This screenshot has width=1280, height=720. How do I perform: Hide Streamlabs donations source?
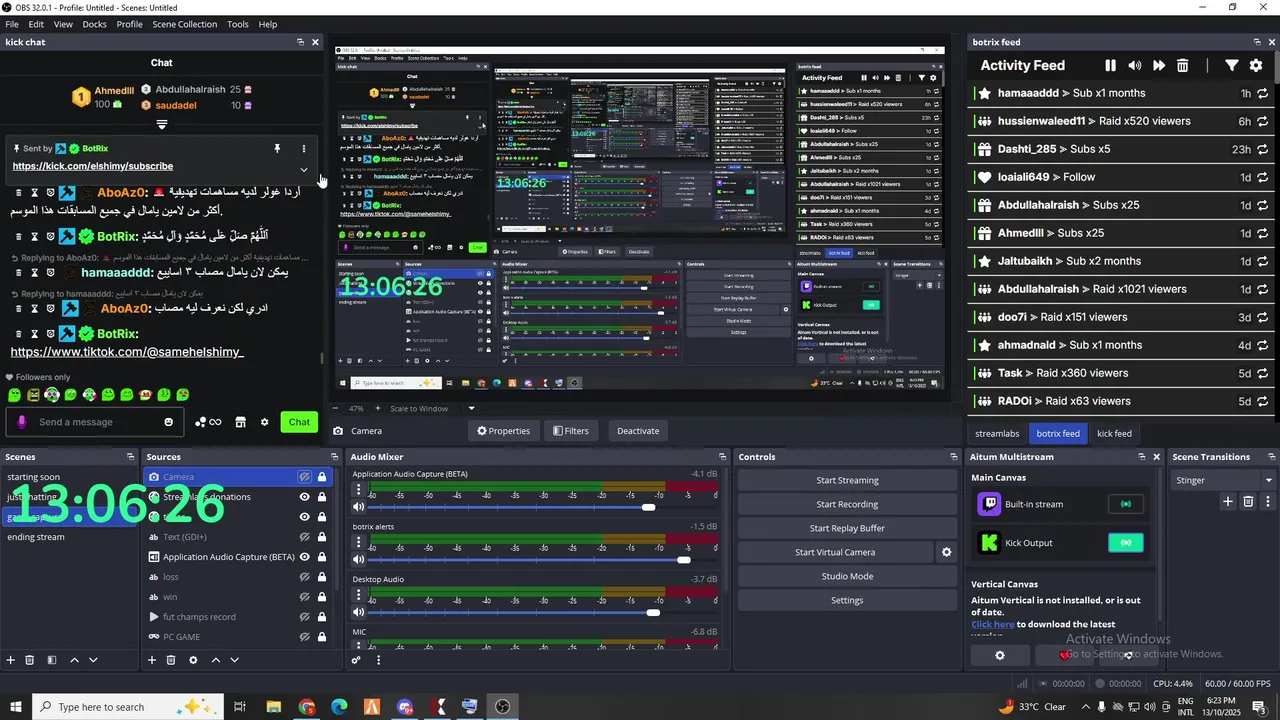(x=305, y=497)
